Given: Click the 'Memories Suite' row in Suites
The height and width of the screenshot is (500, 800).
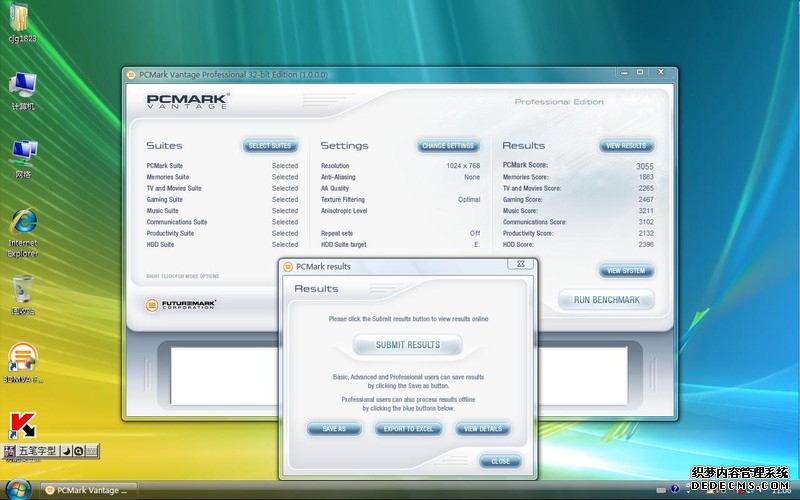Looking at the screenshot, I should (x=222, y=177).
